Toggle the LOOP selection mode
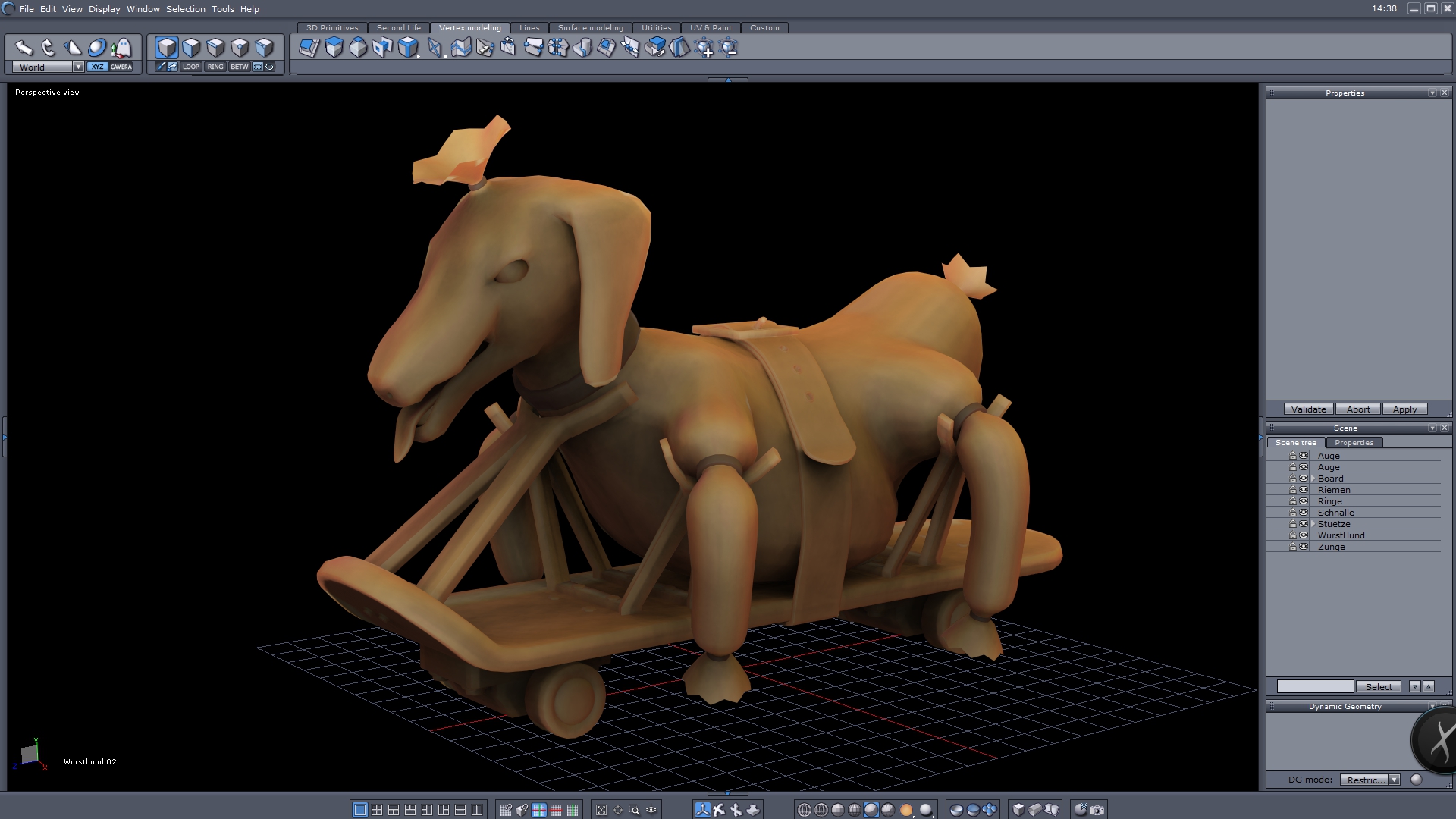Image resolution: width=1456 pixels, height=819 pixels. pos(190,67)
